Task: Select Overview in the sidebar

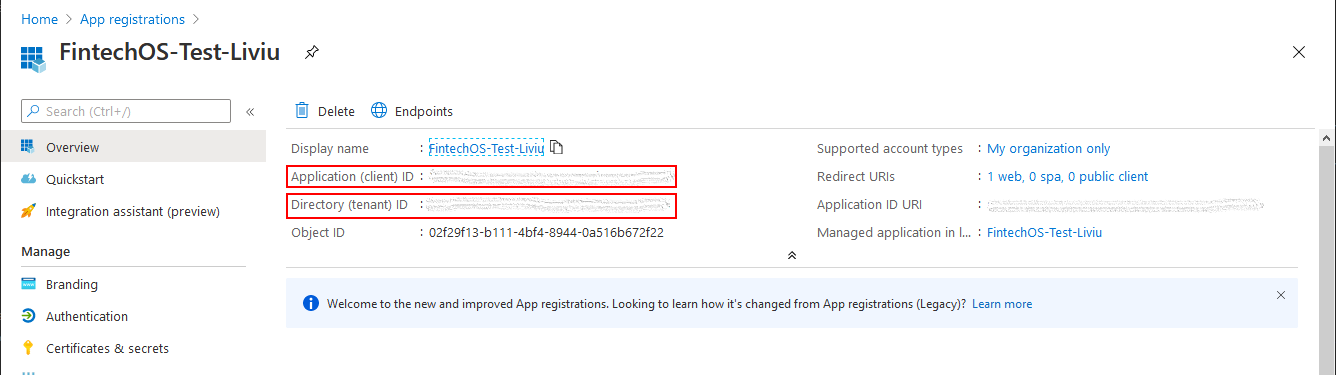Action: click(x=133, y=147)
